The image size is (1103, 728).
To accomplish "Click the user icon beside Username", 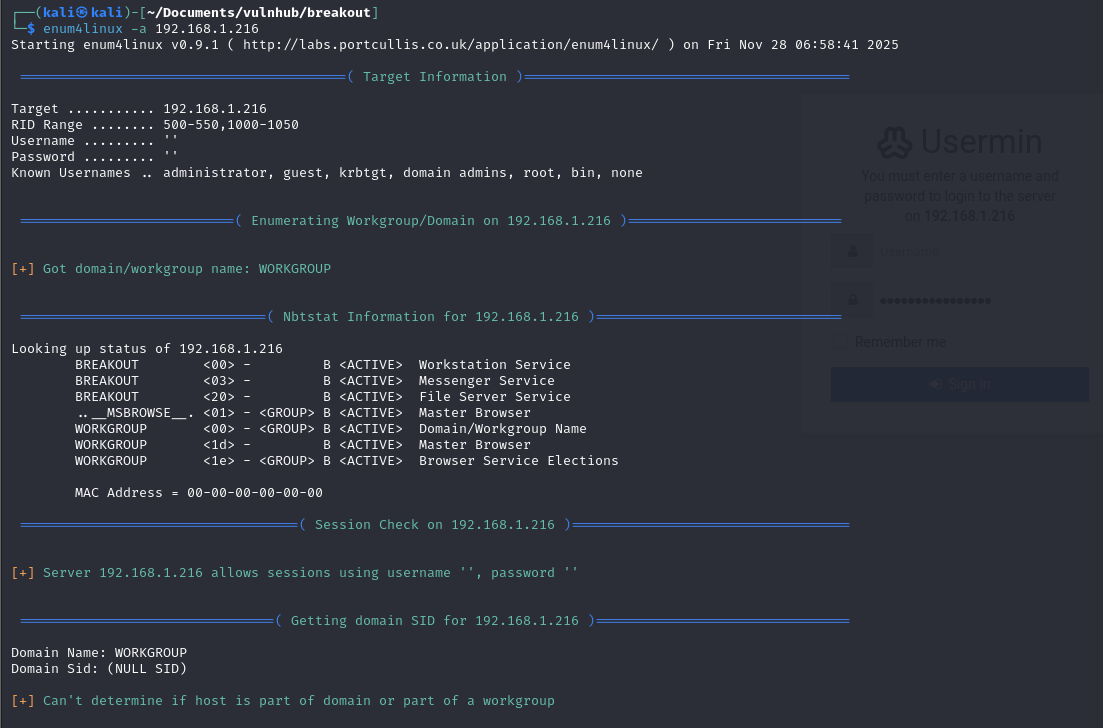I will [853, 252].
